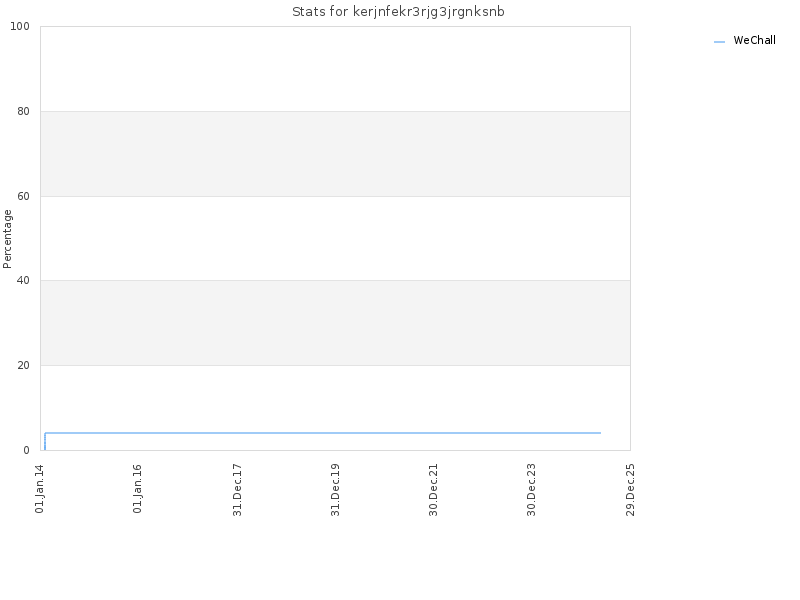Image resolution: width=800 pixels, height=600 pixels.
Task: Click the WeChall legend color swatch
Action: point(719,42)
